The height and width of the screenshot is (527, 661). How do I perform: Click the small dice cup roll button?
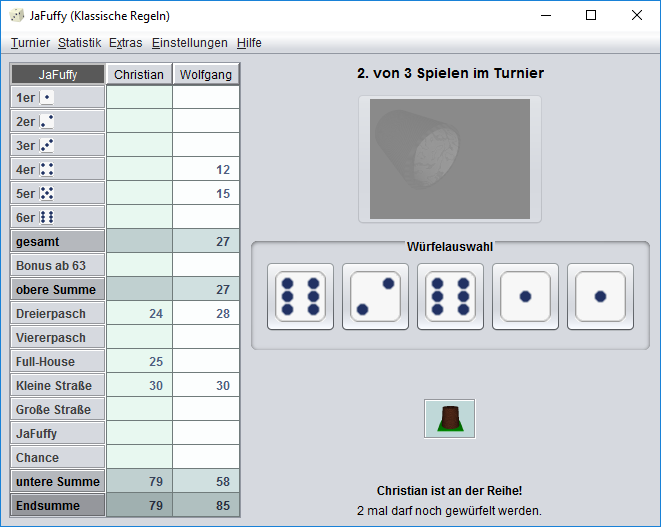tap(449, 418)
